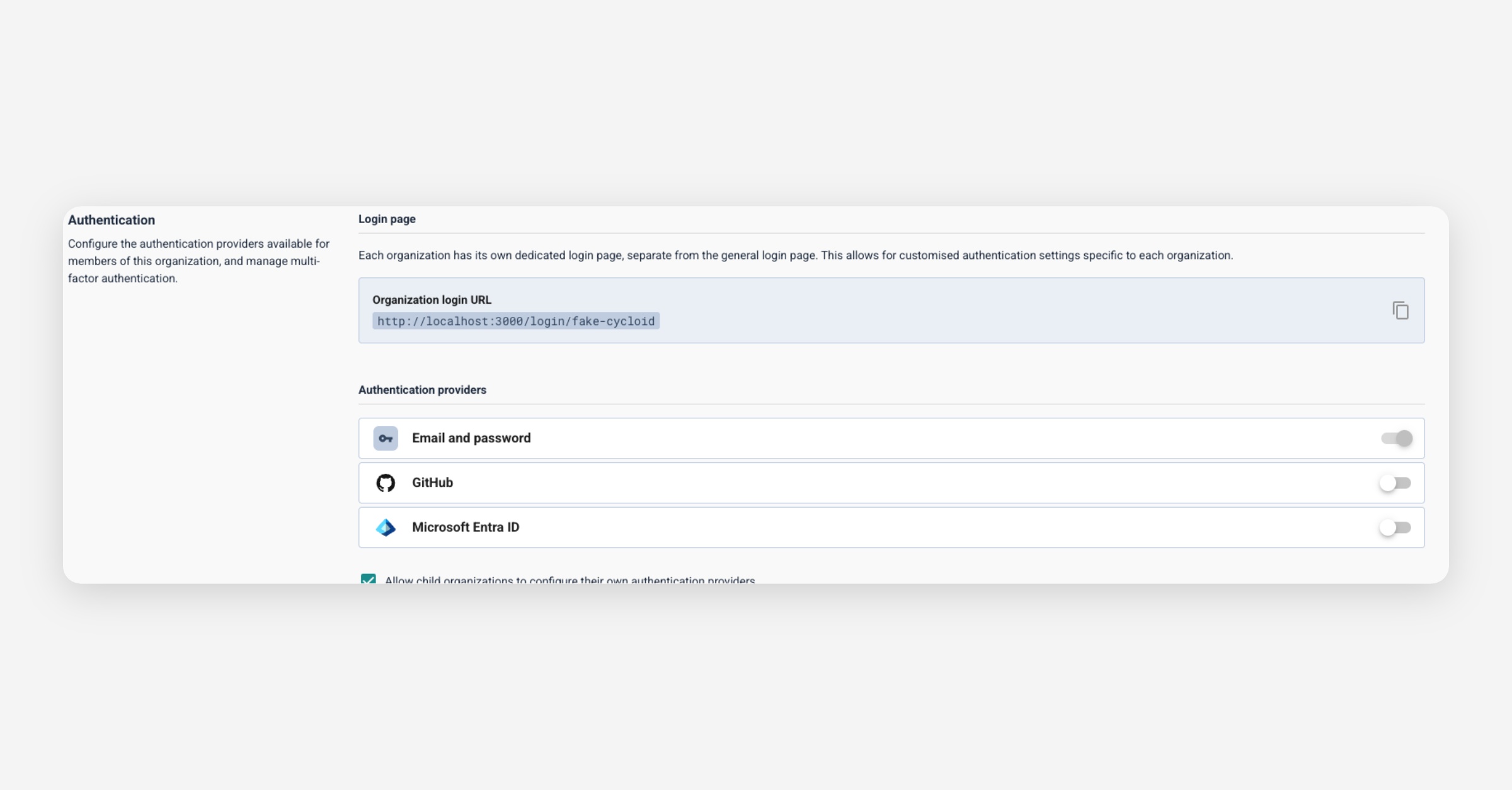Click the GitHub logo icon

click(x=386, y=483)
